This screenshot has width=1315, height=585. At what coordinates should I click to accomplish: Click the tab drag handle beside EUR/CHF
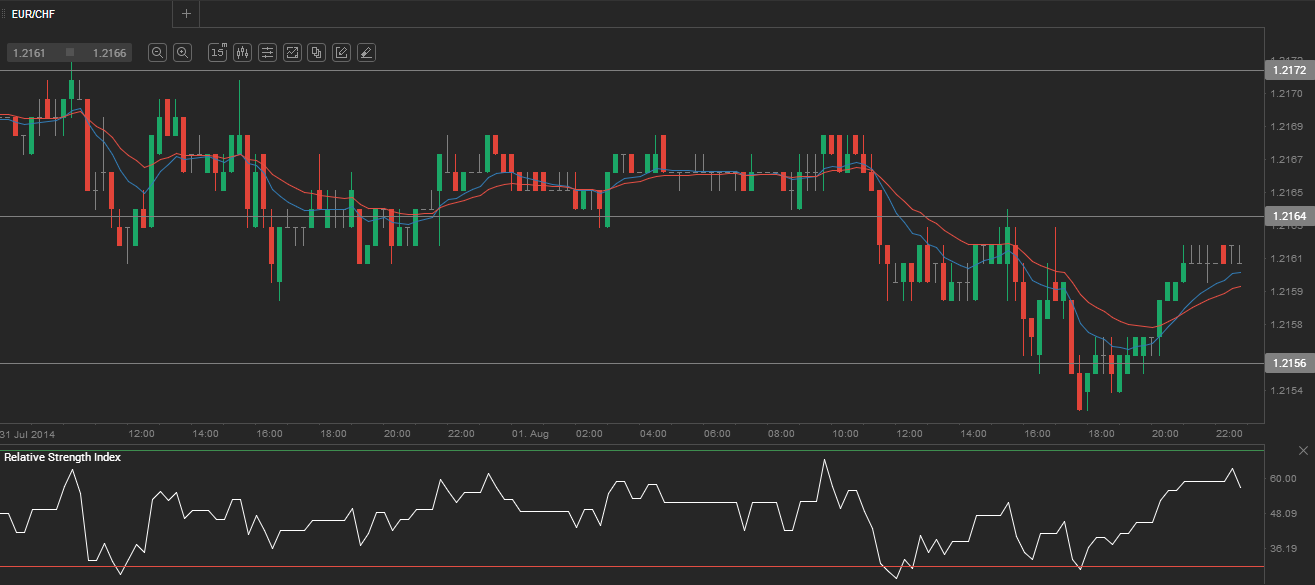click(4, 14)
